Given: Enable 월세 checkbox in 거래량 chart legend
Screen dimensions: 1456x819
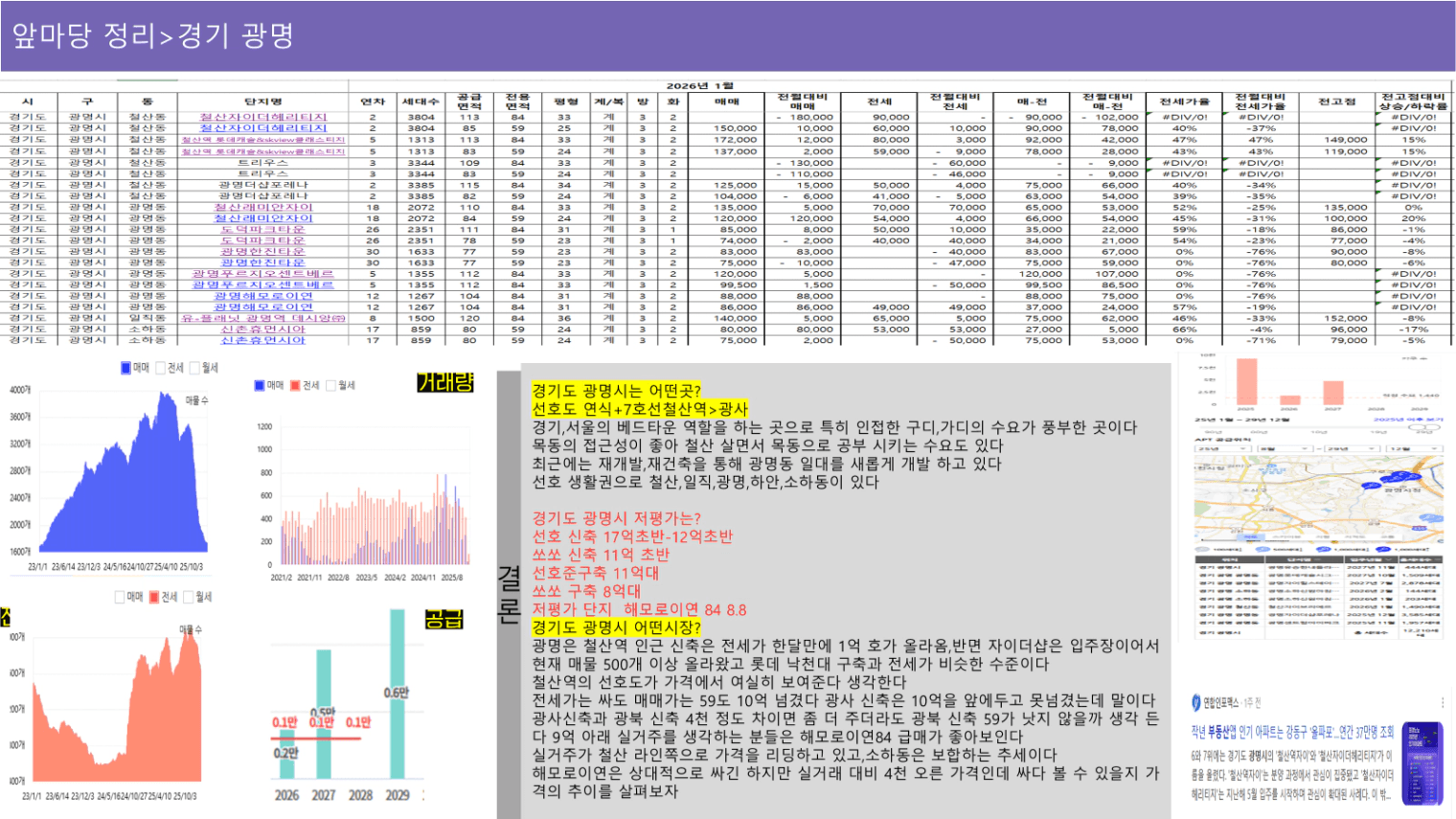Looking at the screenshot, I should point(330,386).
